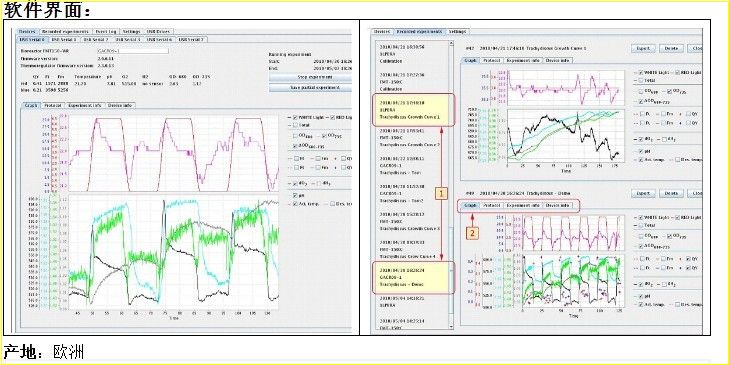
Task: Open Experiment info tab of Demo experiment
Action: point(523,205)
